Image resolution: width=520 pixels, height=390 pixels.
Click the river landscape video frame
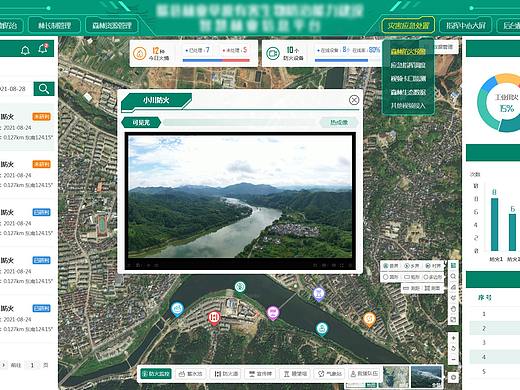coord(240,196)
